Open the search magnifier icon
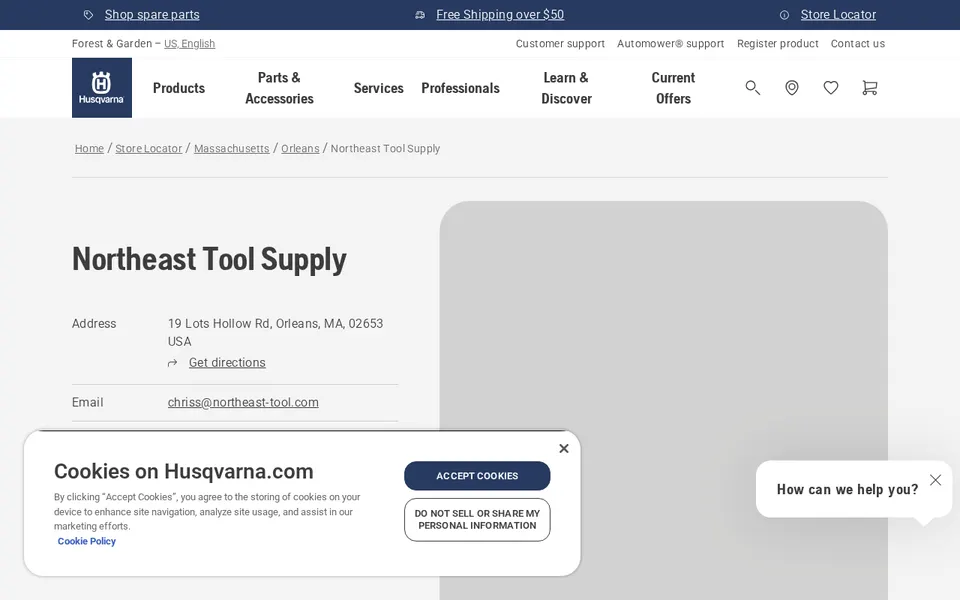Screen dimensions: 960x600 click(x=752, y=88)
